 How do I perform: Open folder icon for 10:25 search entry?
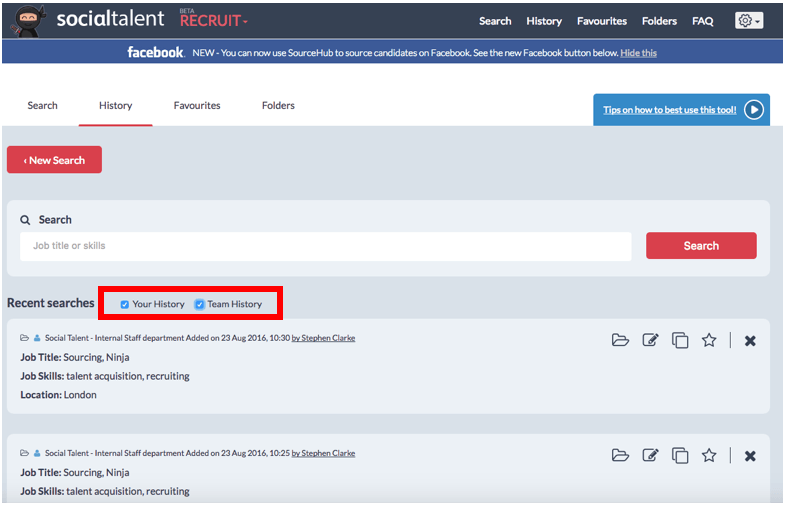click(620, 455)
